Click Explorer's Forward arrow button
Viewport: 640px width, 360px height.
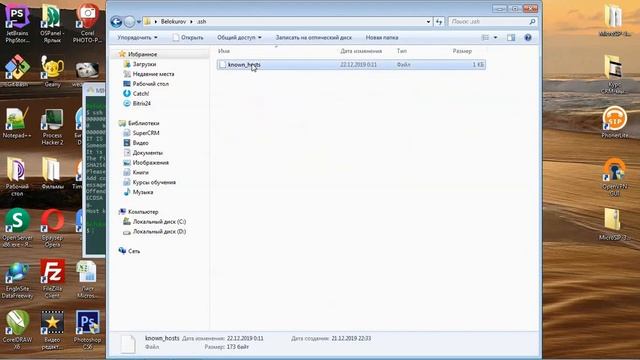(129, 22)
